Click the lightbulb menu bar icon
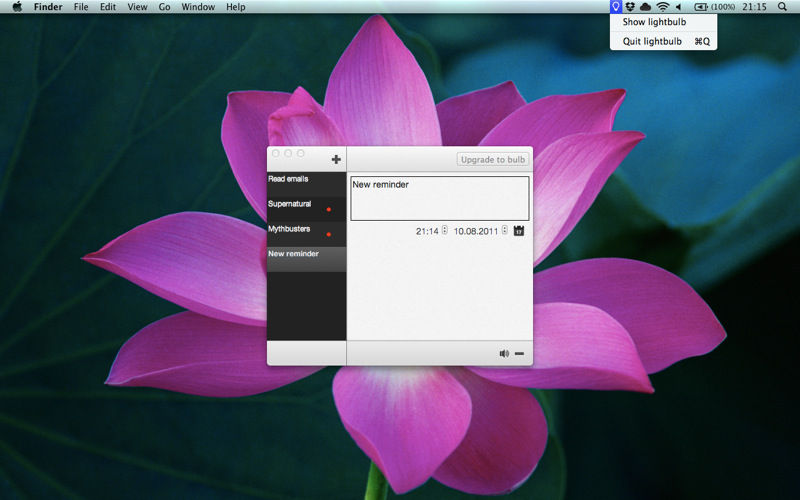800x500 pixels. [616, 7]
